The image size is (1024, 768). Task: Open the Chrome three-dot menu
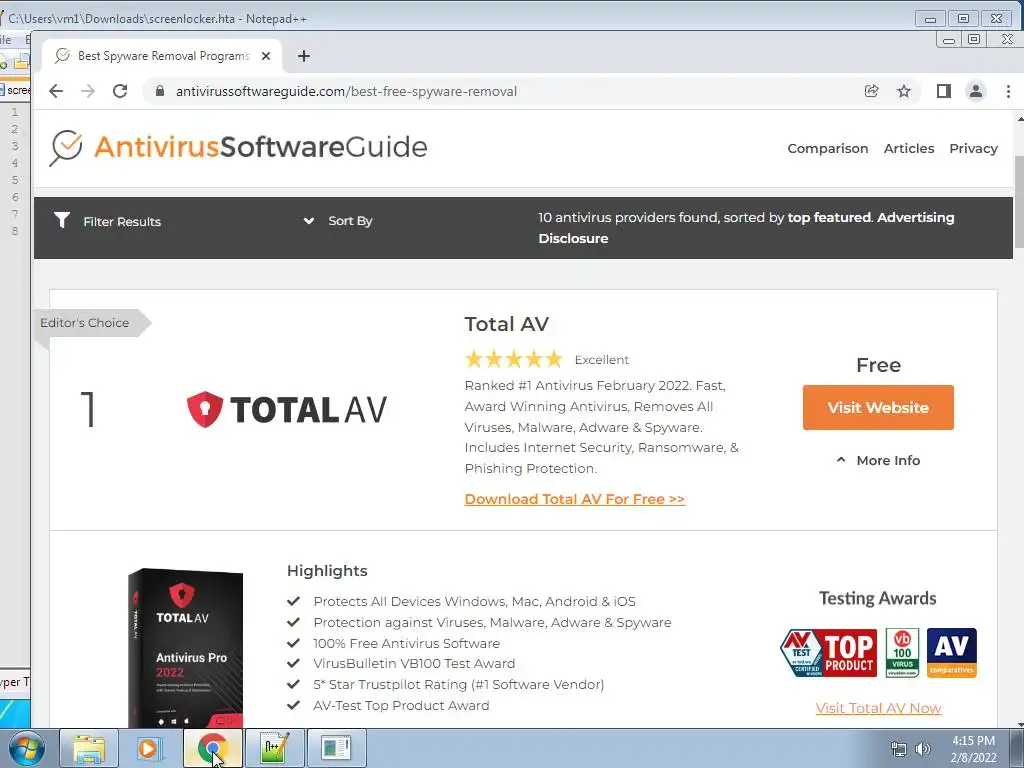click(1008, 91)
